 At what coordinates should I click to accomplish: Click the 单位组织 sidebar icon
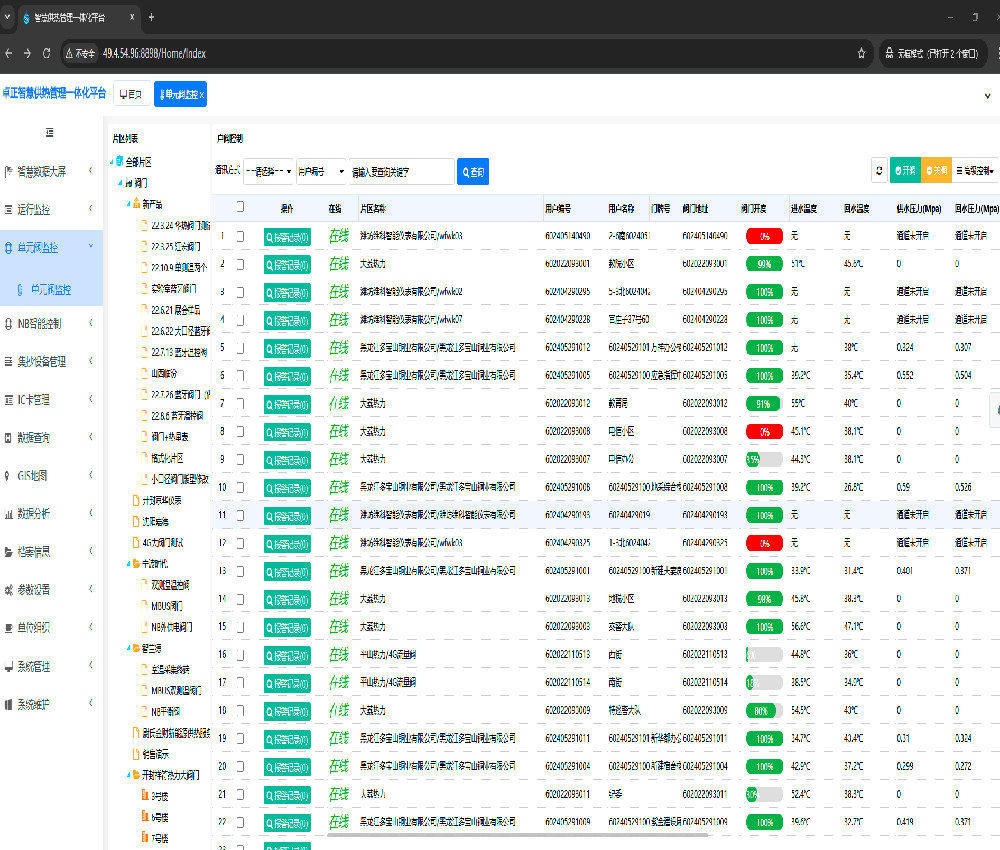coord(8,627)
